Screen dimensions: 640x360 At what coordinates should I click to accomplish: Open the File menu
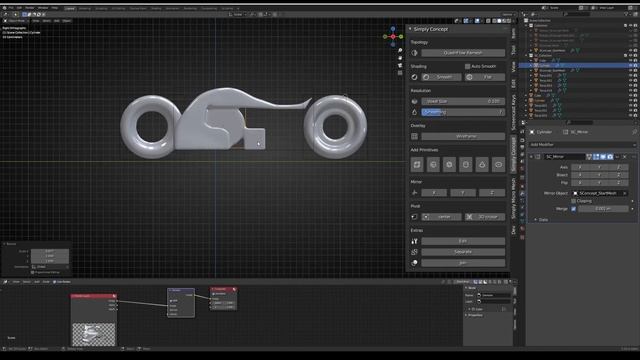[x=11, y=8]
